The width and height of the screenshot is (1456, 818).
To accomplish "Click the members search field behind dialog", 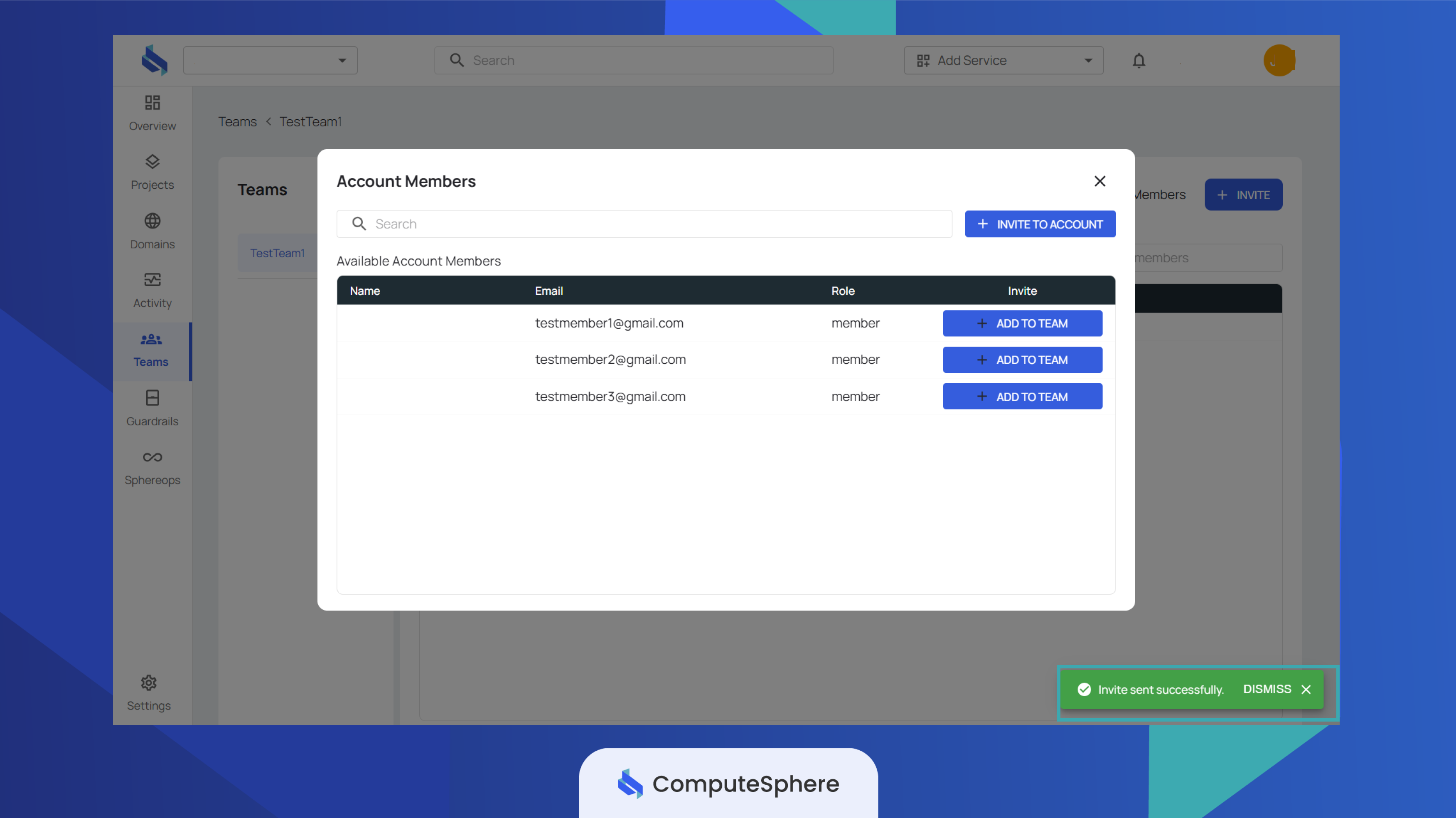I will pyautogui.click(x=1208, y=258).
